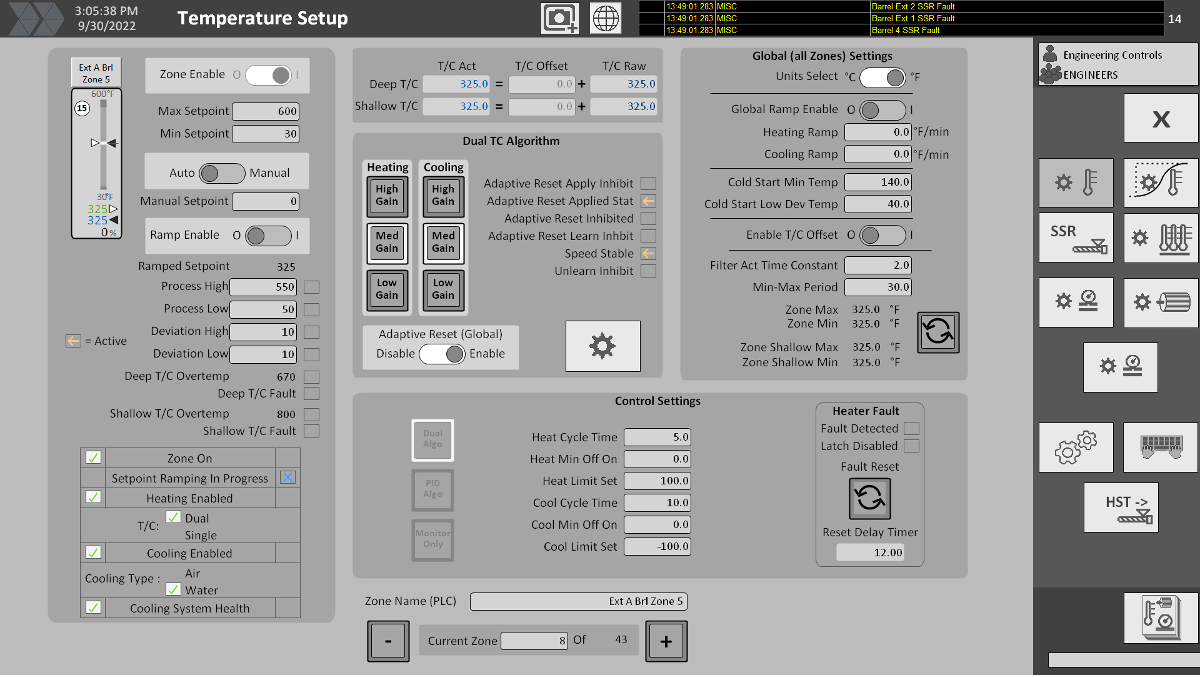Open the heater zones configuration icon
Image resolution: width=1200 pixels, height=677 pixels.
pos(1160,238)
